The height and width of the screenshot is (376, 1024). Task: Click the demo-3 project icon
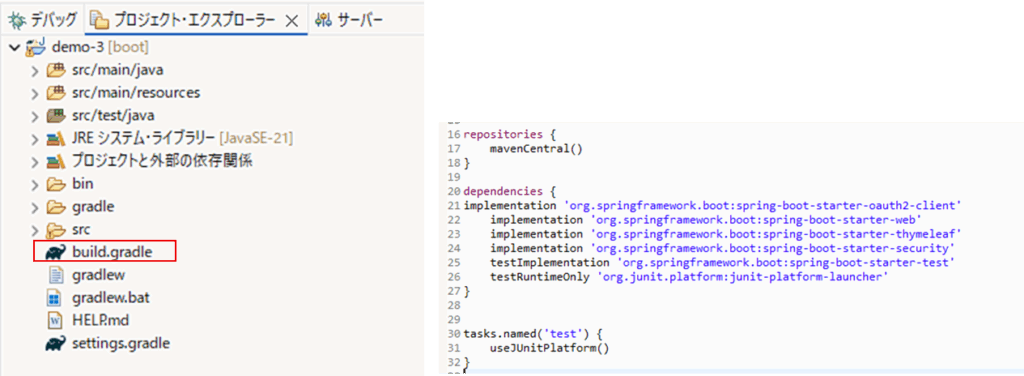click(x=35, y=47)
